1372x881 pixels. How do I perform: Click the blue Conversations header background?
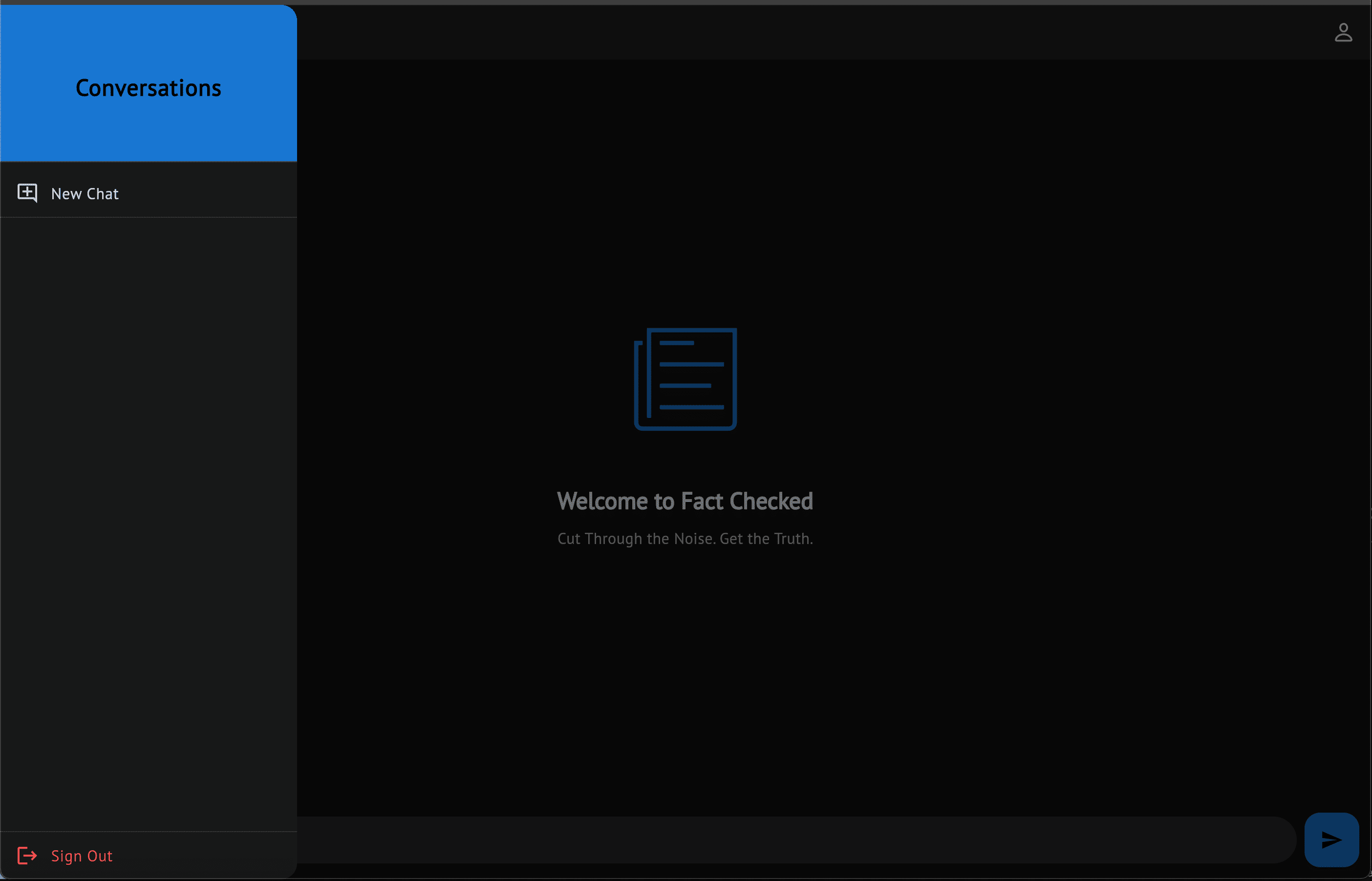[148, 136]
